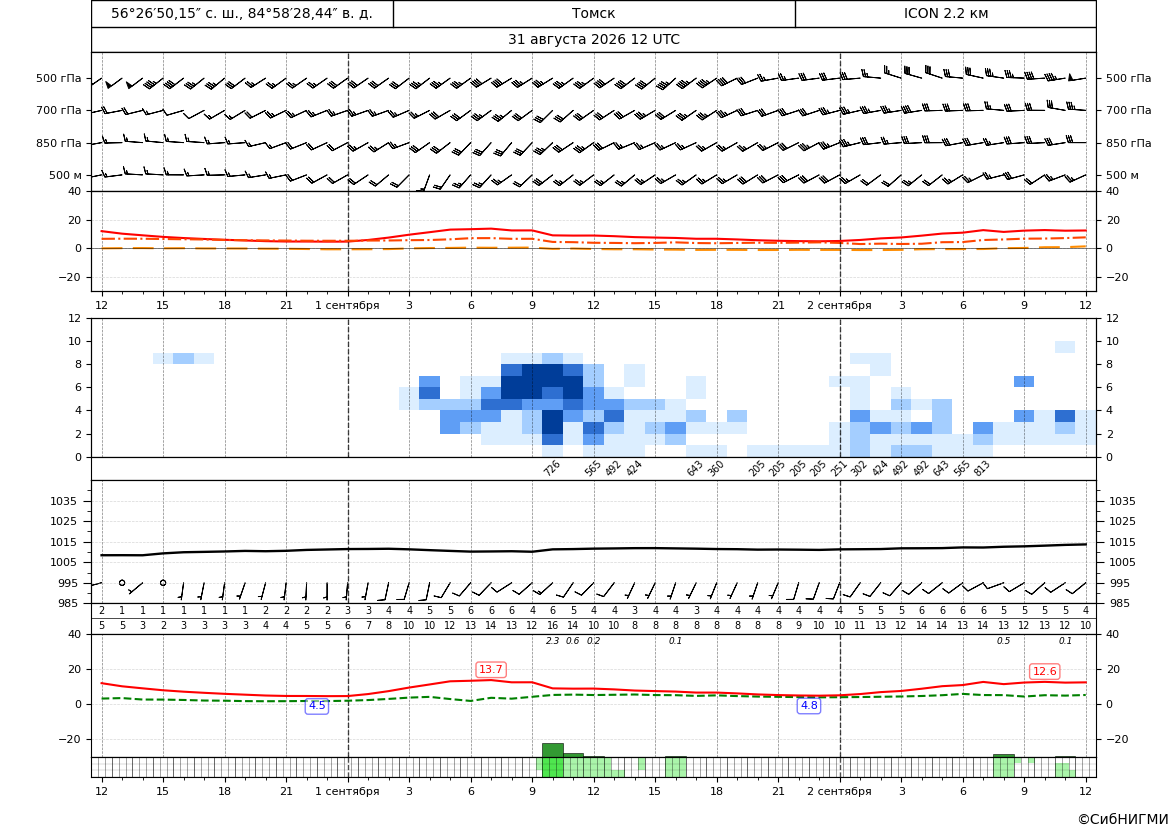Click the blue 4.5 minimum temperature label
1169x827 pixels.
pyautogui.click(x=317, y=705)
